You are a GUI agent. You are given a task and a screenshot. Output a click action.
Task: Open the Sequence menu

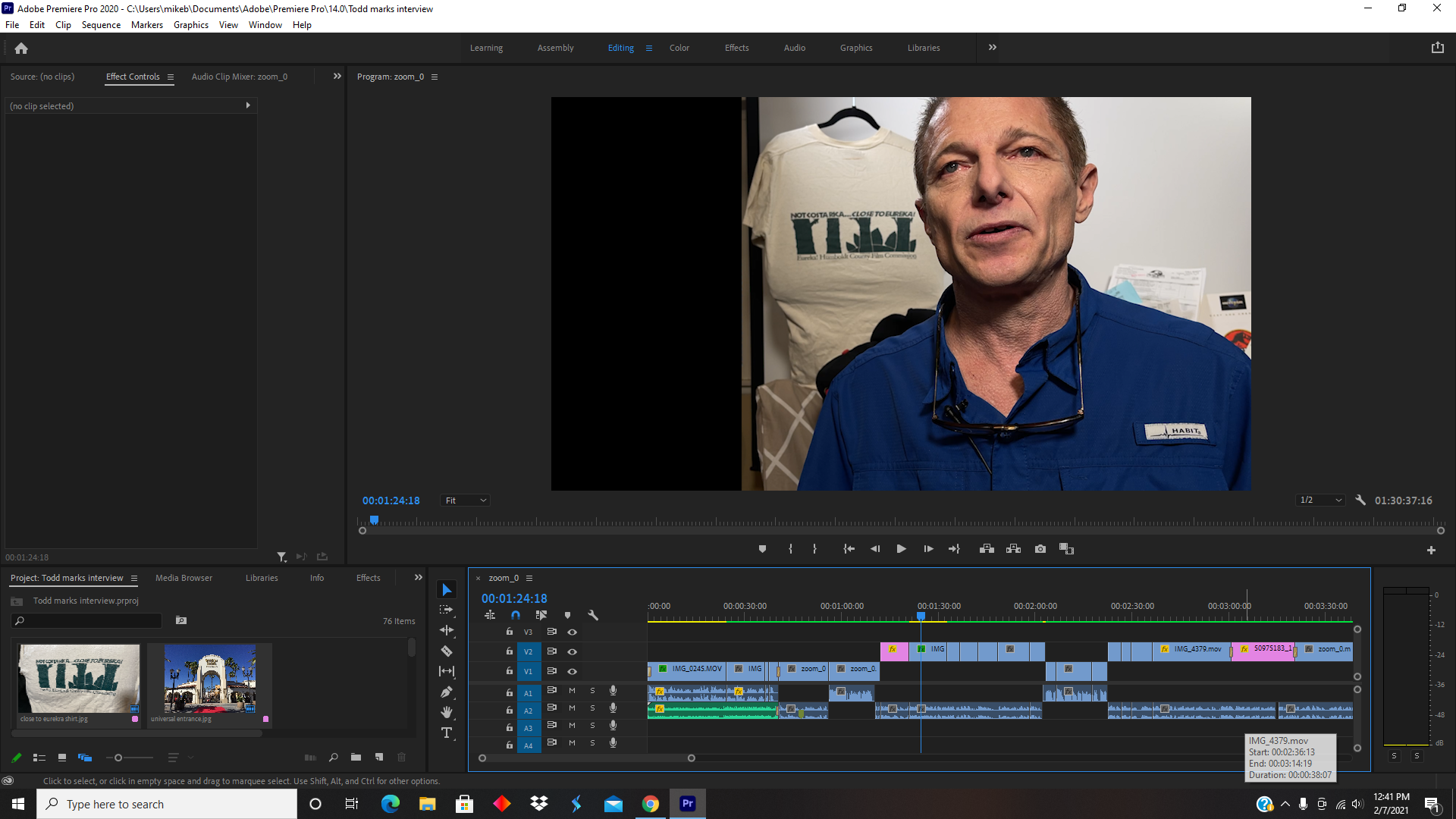coord(101,25)
